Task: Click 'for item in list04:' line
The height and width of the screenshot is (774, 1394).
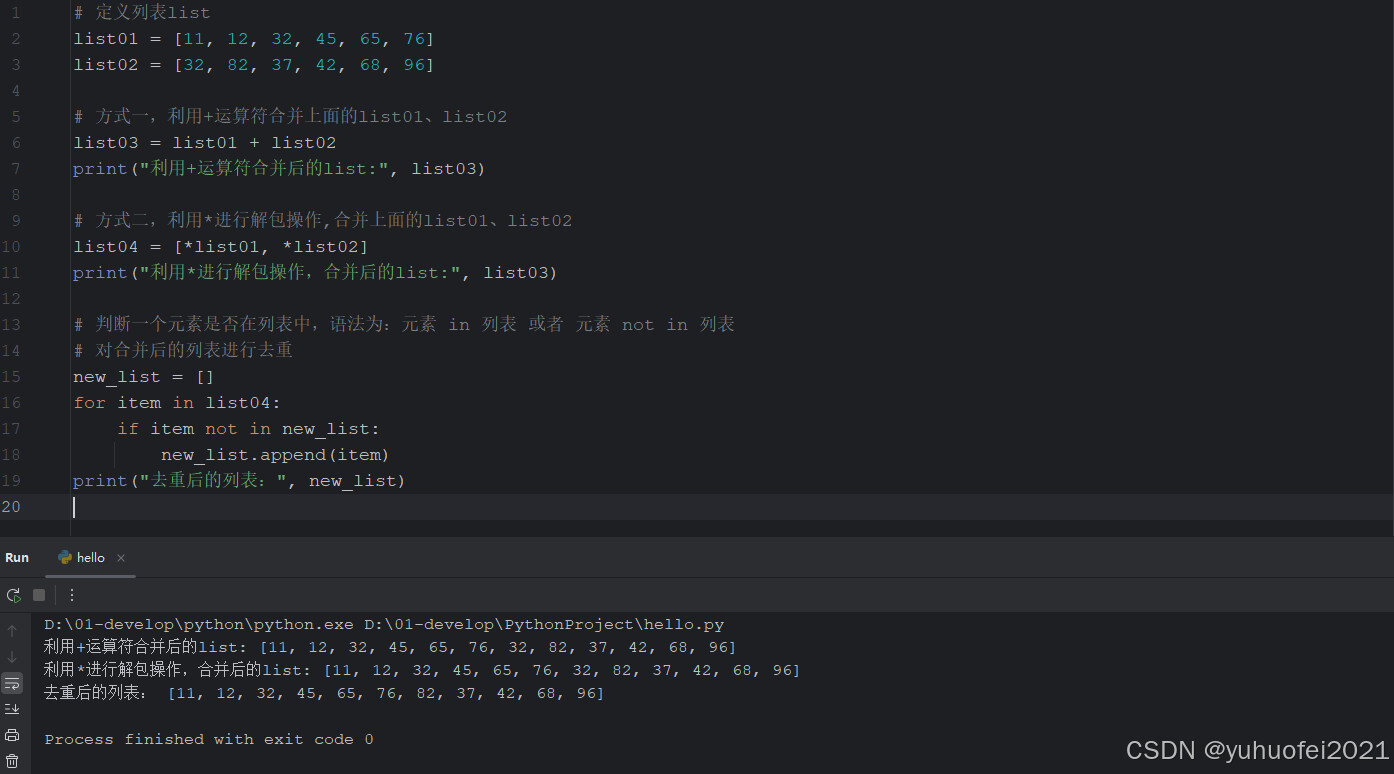Action: point(177,403)
